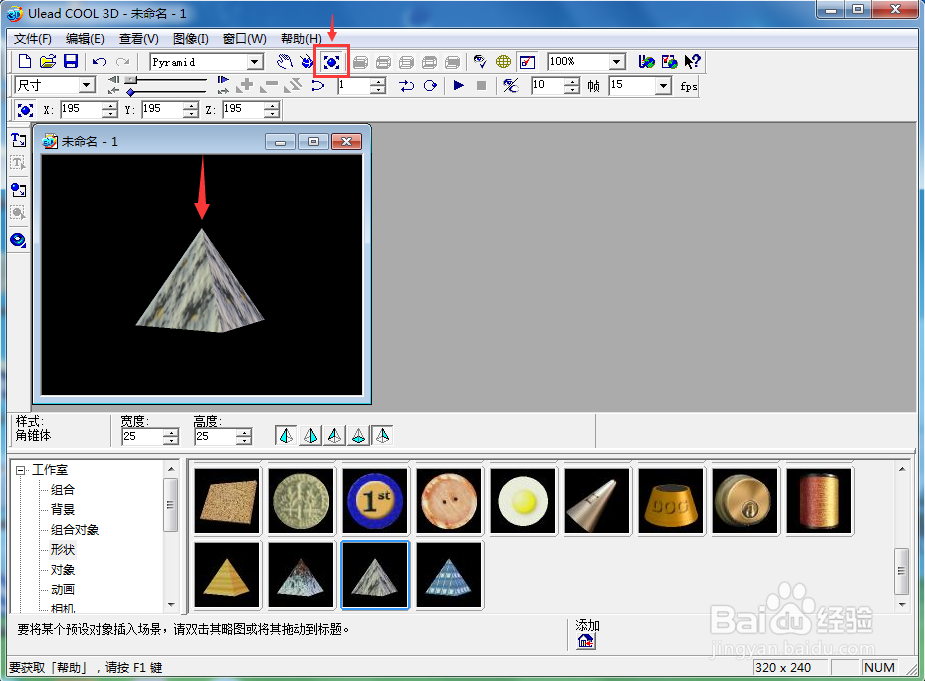Open the 帮助(H) menu
The width and height of the screenshot is (925, 681).
point(301,39)
